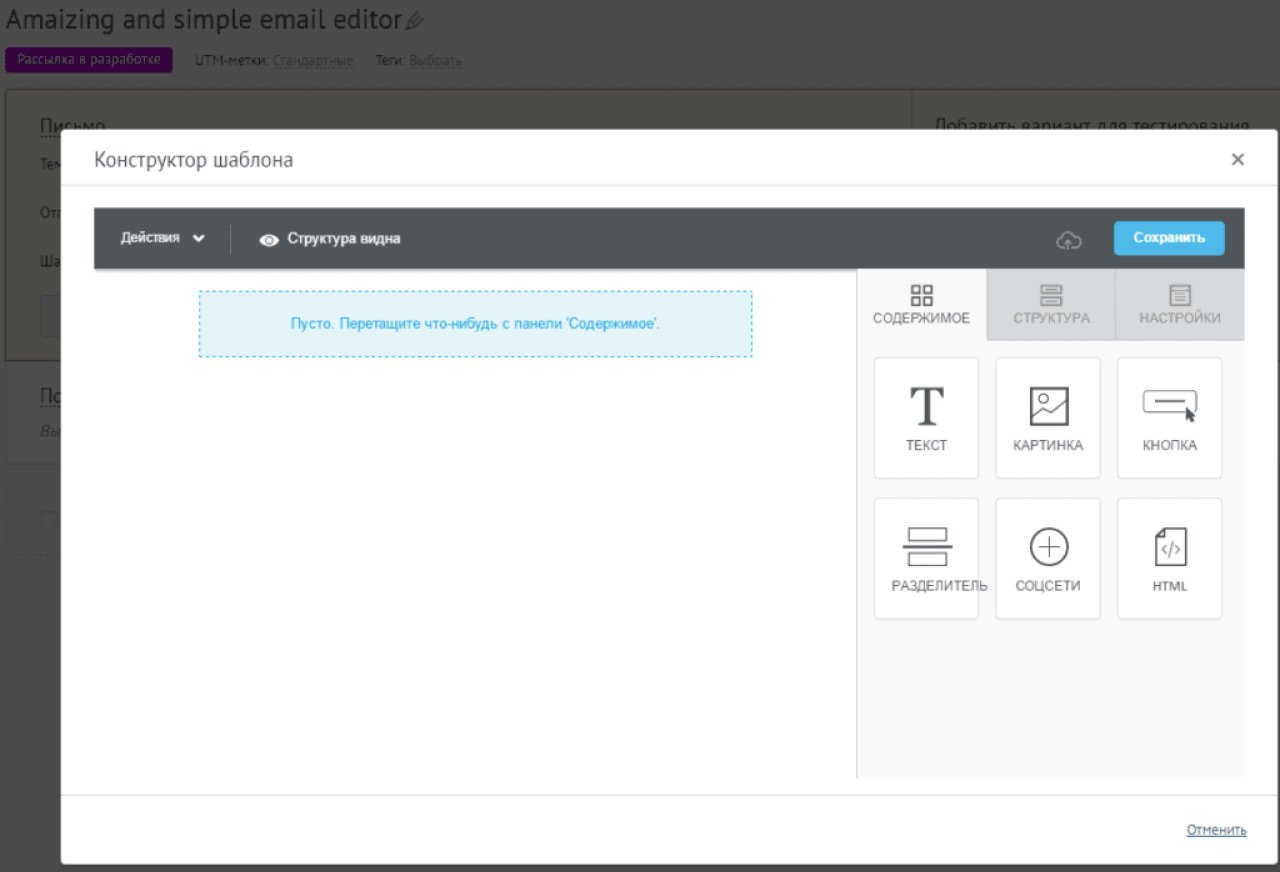The width and height of the screenshot is (1280, 872).
Task: Switch to the Структура tab
Action: click(x=1050, y=305)
